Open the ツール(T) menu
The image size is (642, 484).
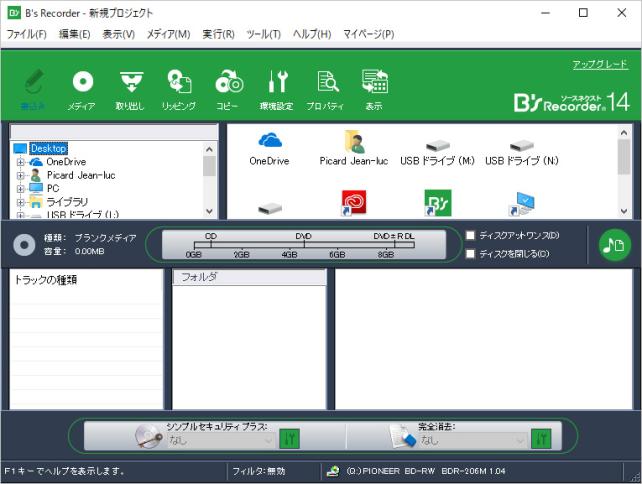264,34
